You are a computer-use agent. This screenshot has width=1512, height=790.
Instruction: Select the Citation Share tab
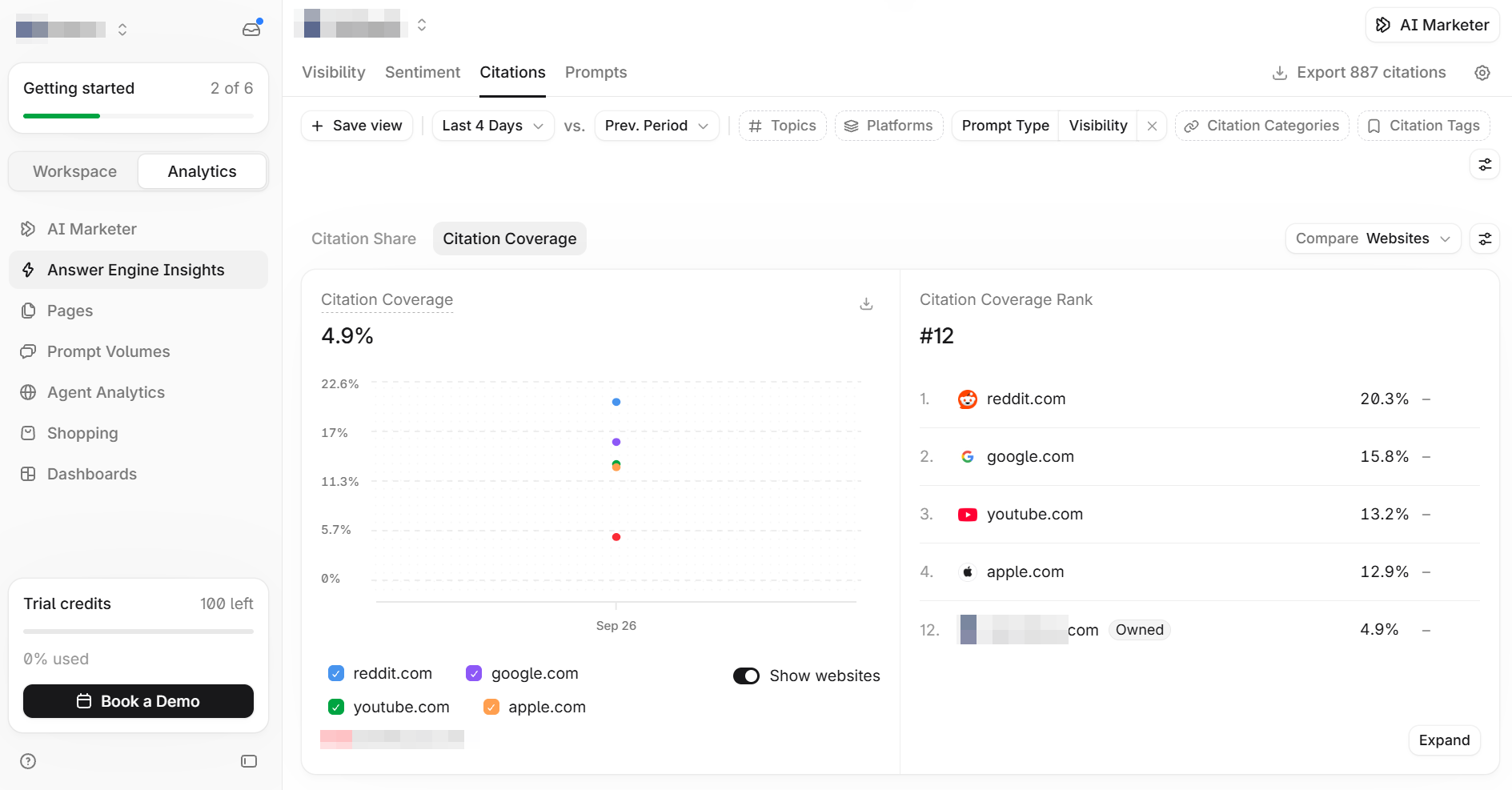363,239
